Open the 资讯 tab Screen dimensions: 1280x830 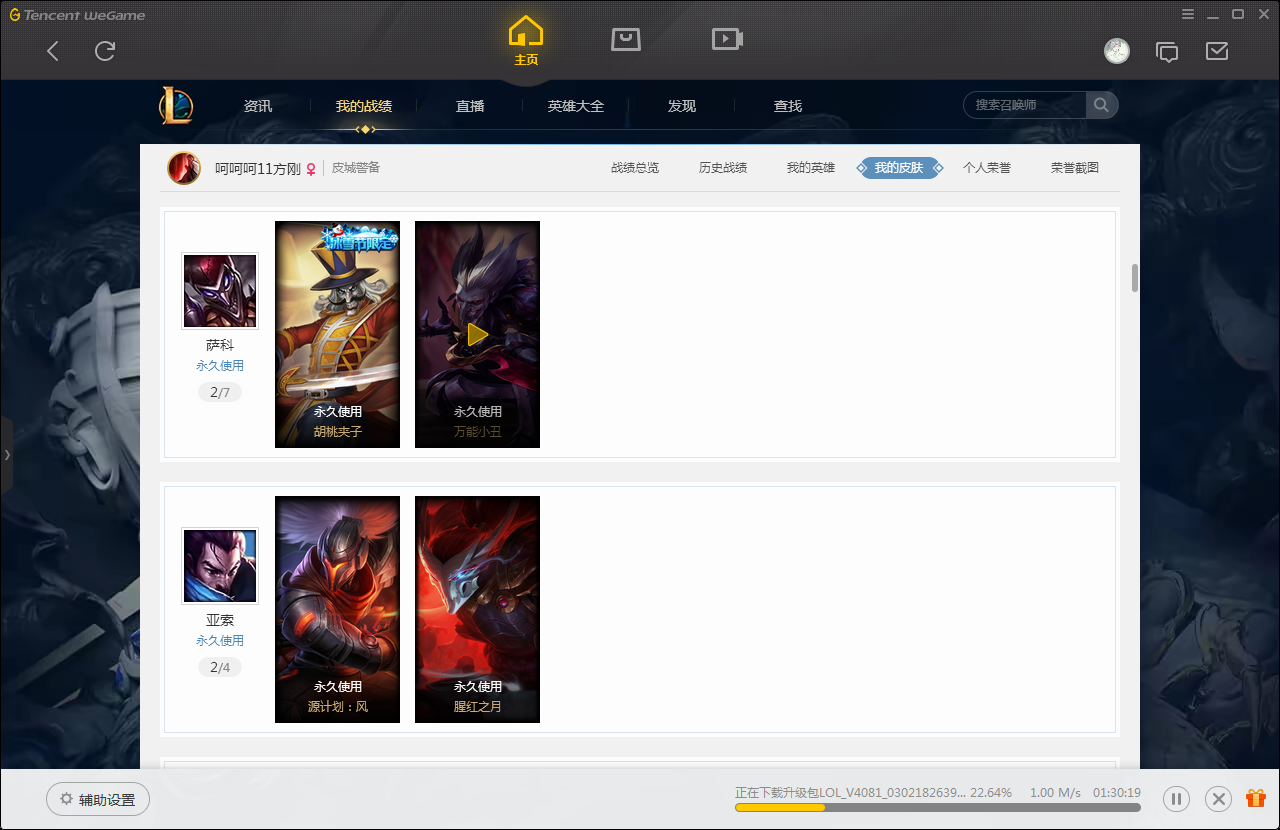click(258, 106)
